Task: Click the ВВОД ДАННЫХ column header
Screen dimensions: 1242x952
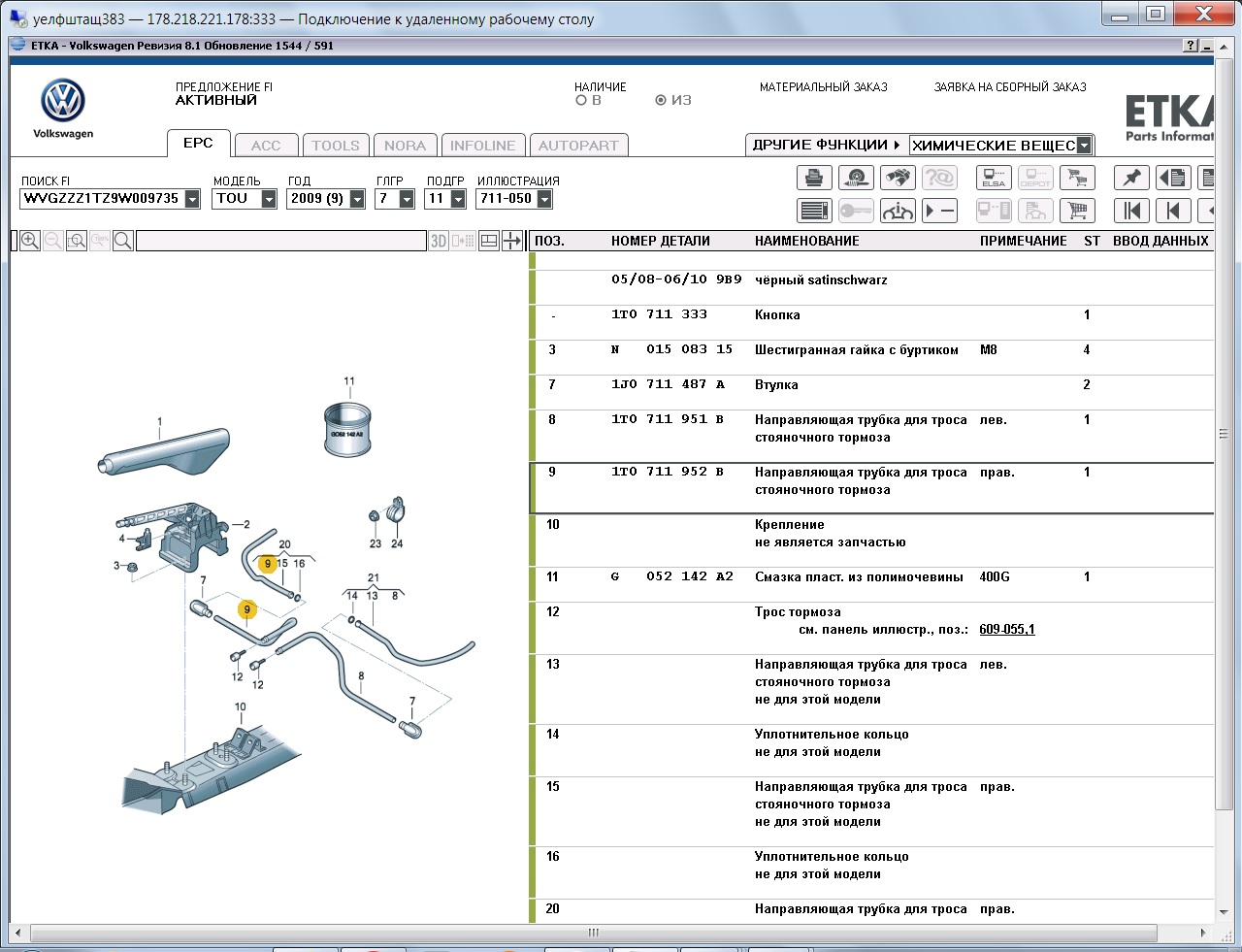Action: pyautogui.click(x=1160, y=241)
